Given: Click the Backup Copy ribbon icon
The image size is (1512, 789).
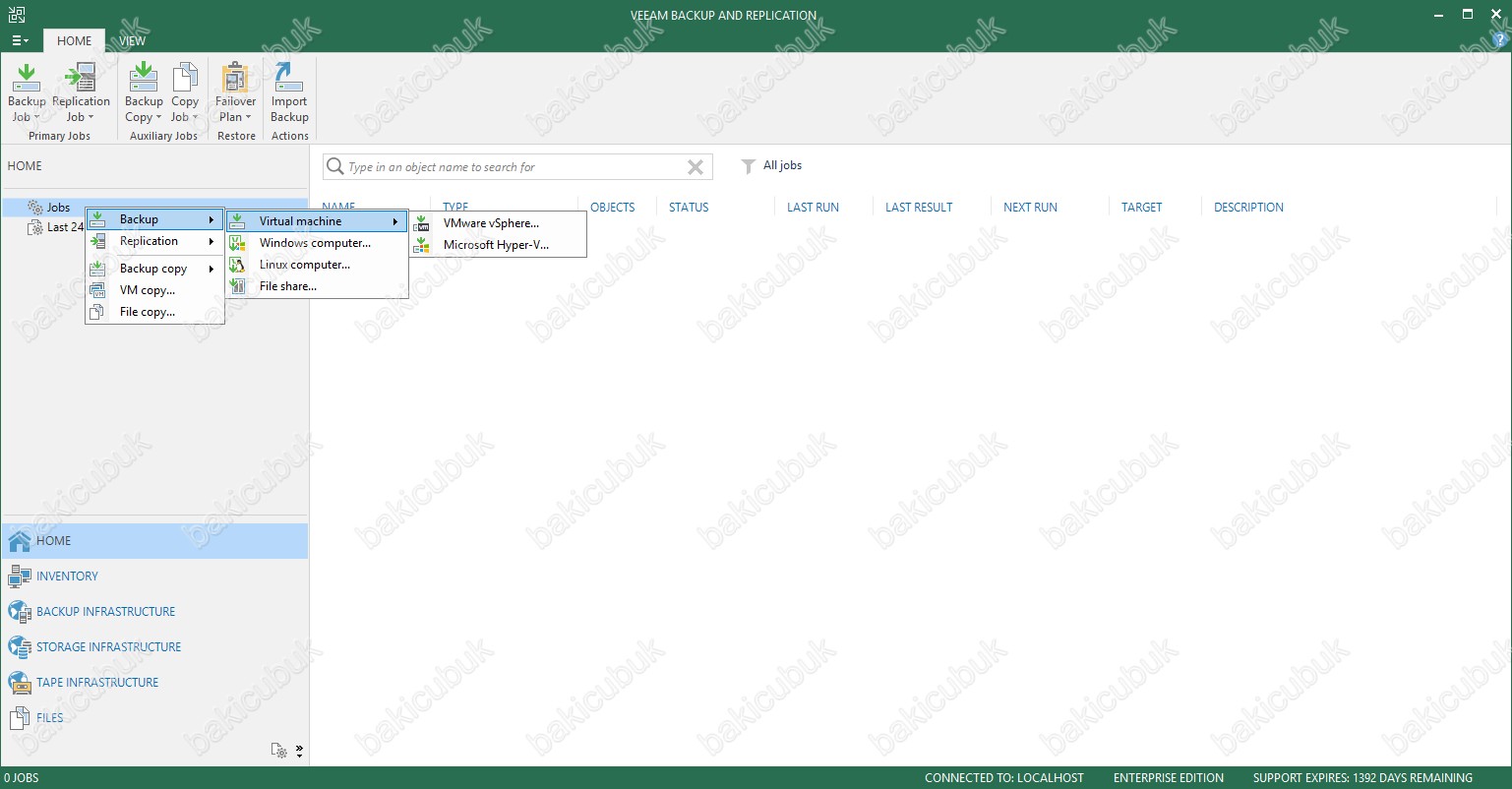Looking at the screenshot, I should point(144,78).
